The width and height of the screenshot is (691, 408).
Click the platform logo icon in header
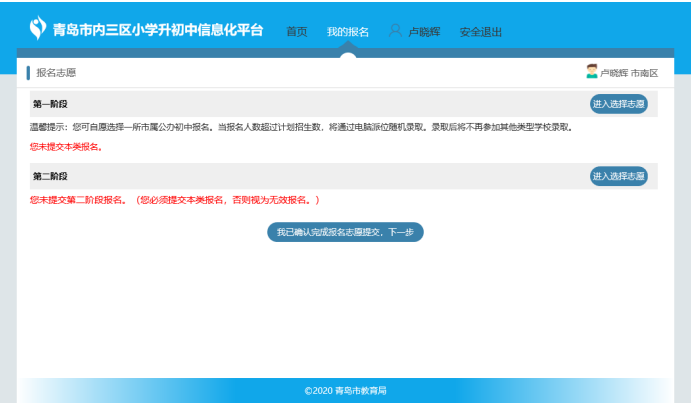[38, 29]
